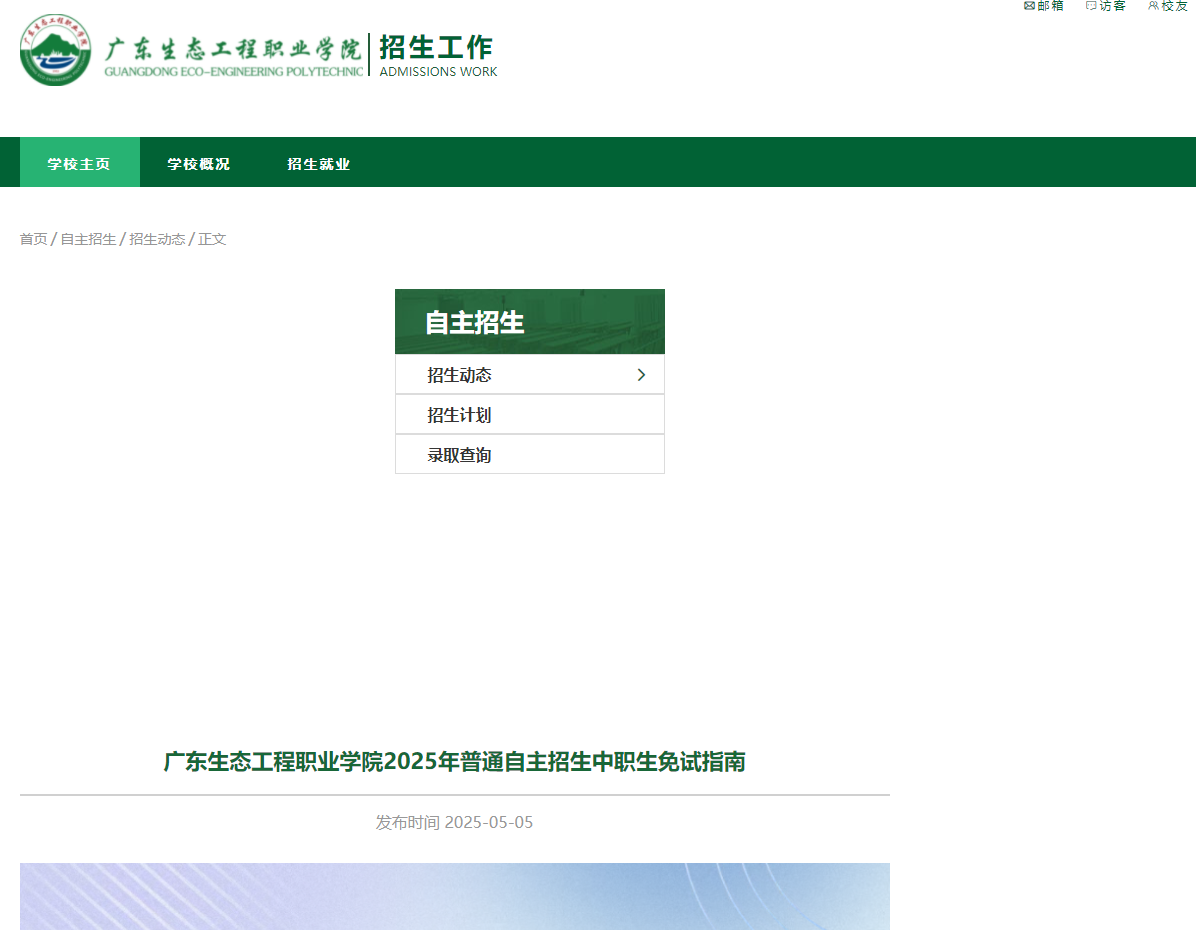Open the 2025年普通自主招生中职生免试指南 article title

tap(456, 762)
